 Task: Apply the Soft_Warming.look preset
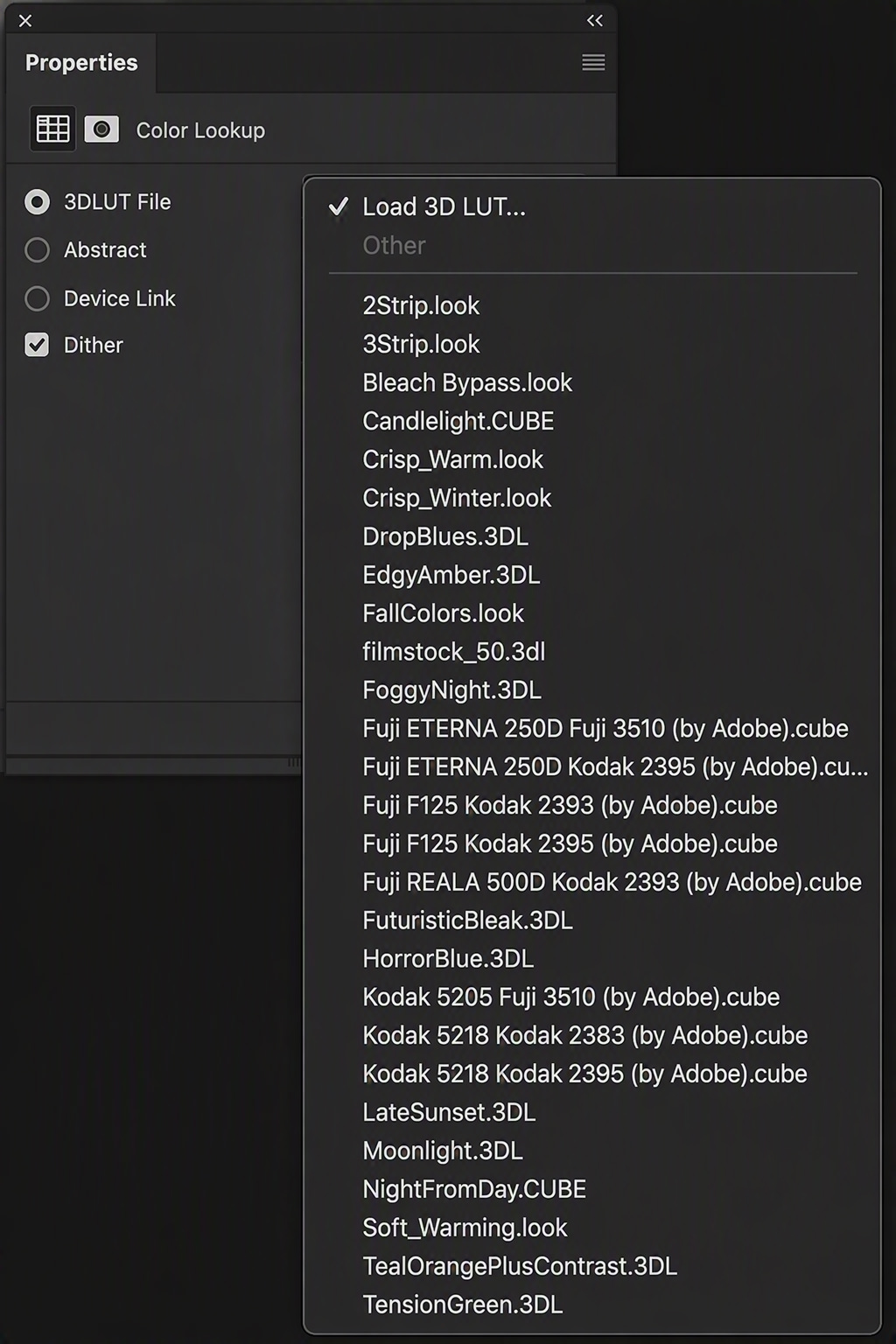[x=592, y=1228]
